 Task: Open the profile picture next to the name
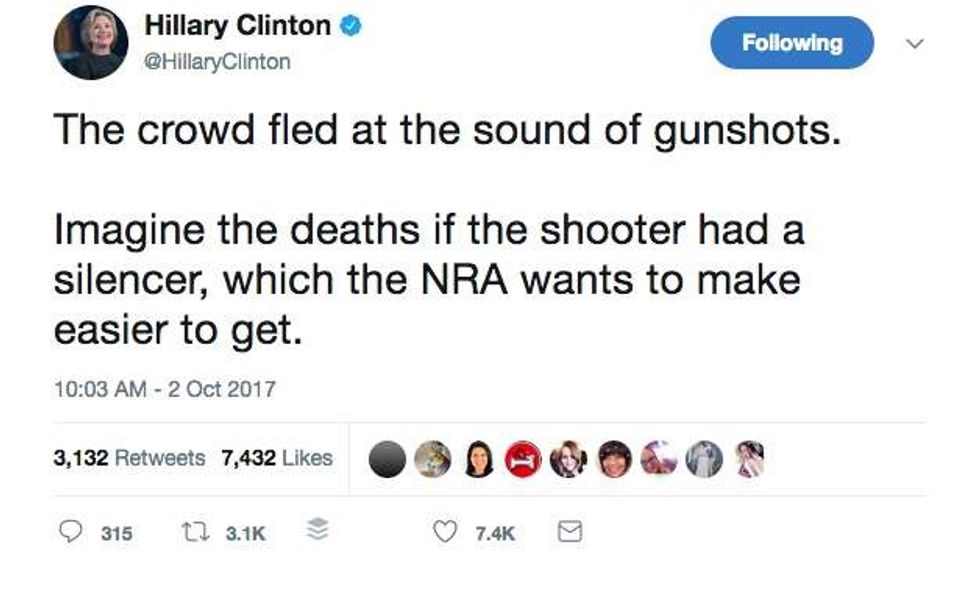point(91,42)
